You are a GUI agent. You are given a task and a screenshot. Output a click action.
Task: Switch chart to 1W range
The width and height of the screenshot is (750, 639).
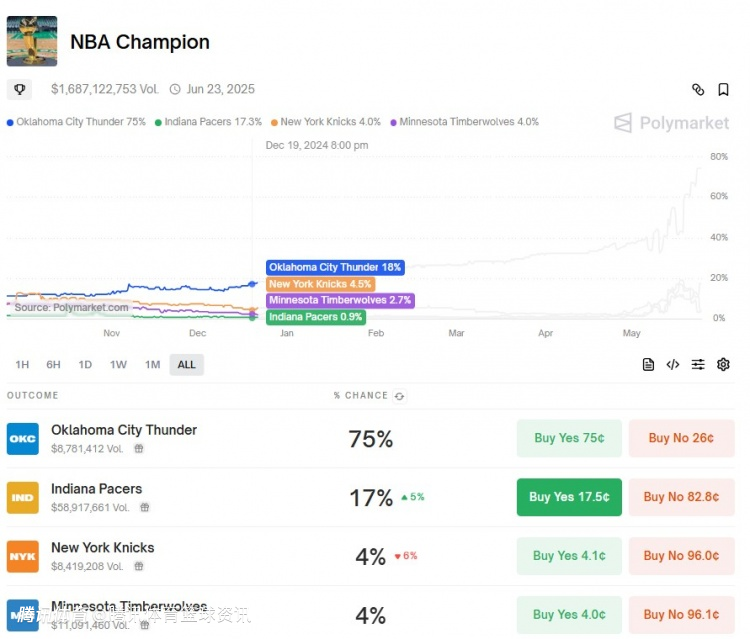pos(118,365)
